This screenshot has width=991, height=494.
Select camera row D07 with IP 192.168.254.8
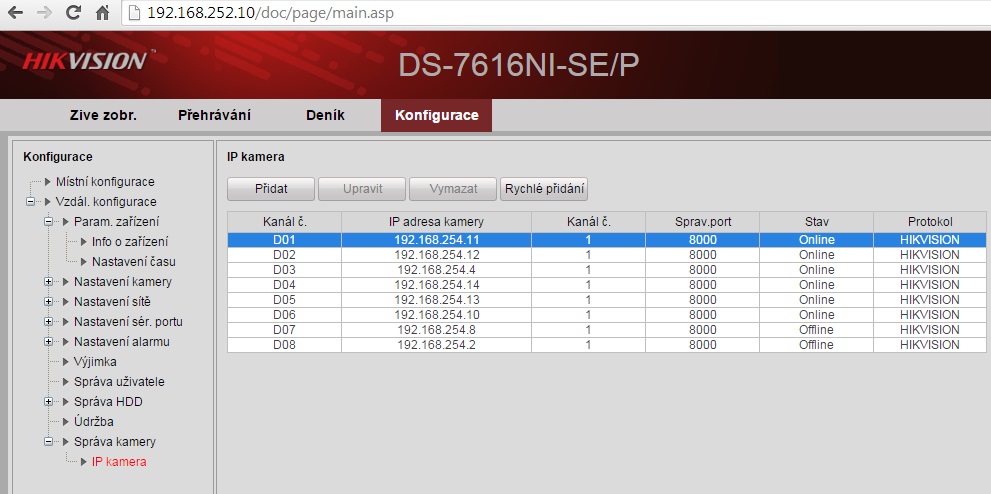[x=435, y=330]
